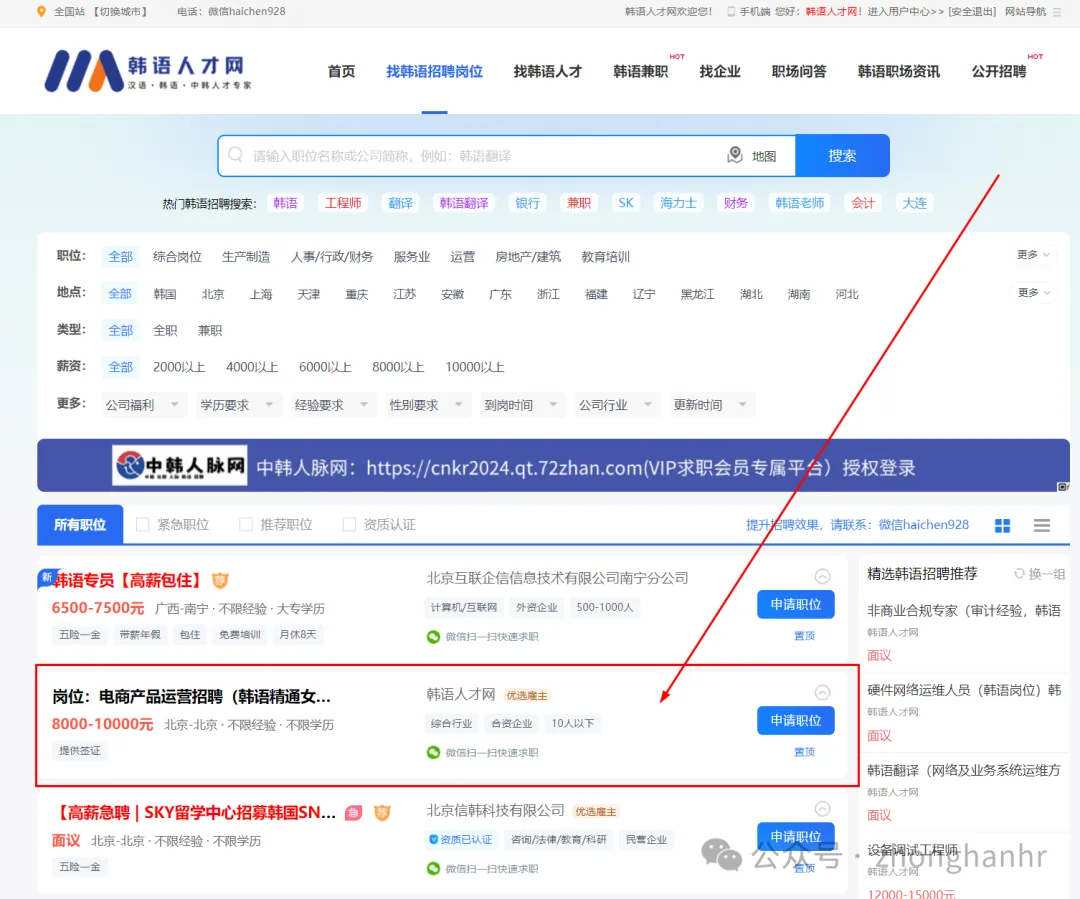Select 教育培训 position filter
This screenshot has height=899, width=1080.
pyautogui.click(x=605, y=257)
